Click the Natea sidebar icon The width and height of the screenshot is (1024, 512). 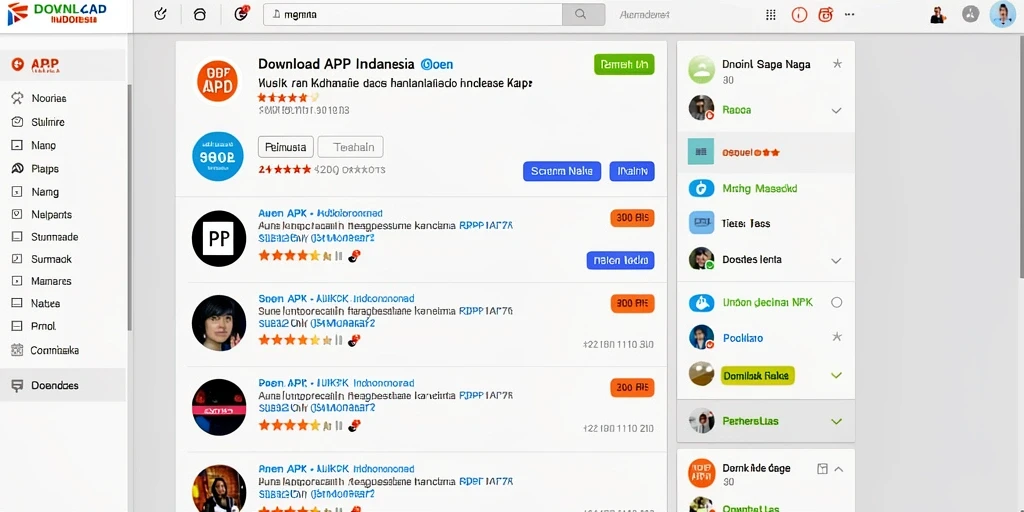tap(18, 303)
